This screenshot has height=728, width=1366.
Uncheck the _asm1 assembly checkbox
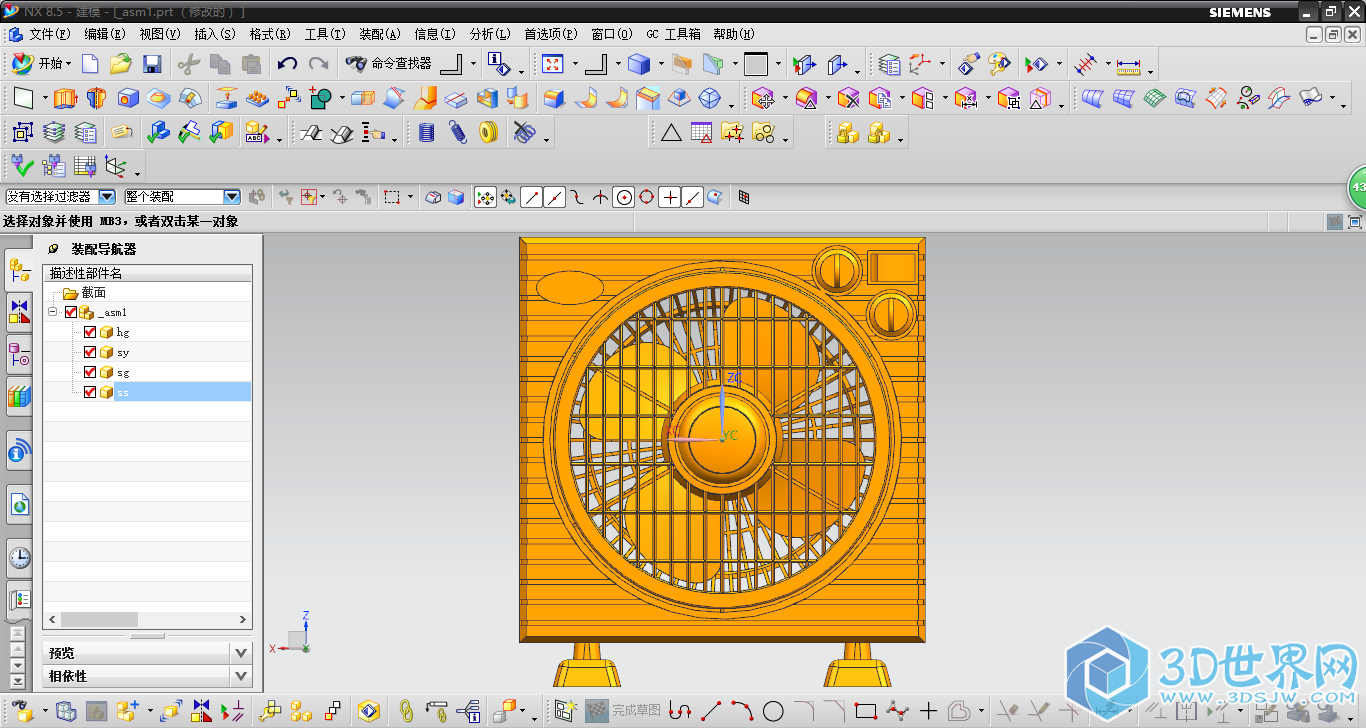pyautogui.click(x=70, y=313)
